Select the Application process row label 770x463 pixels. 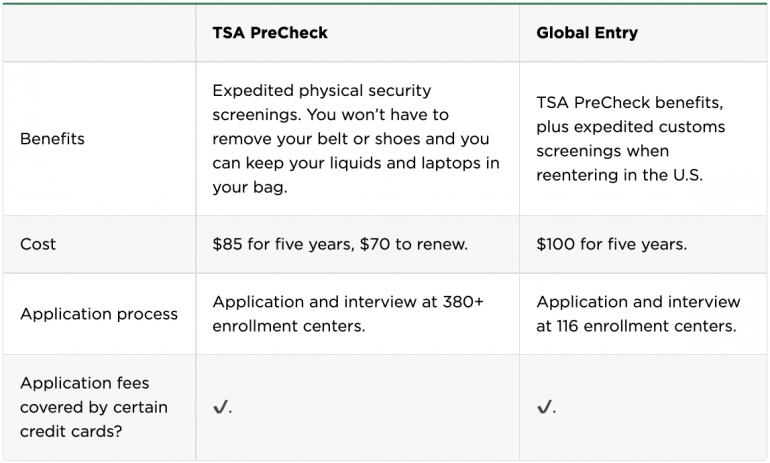99,314
